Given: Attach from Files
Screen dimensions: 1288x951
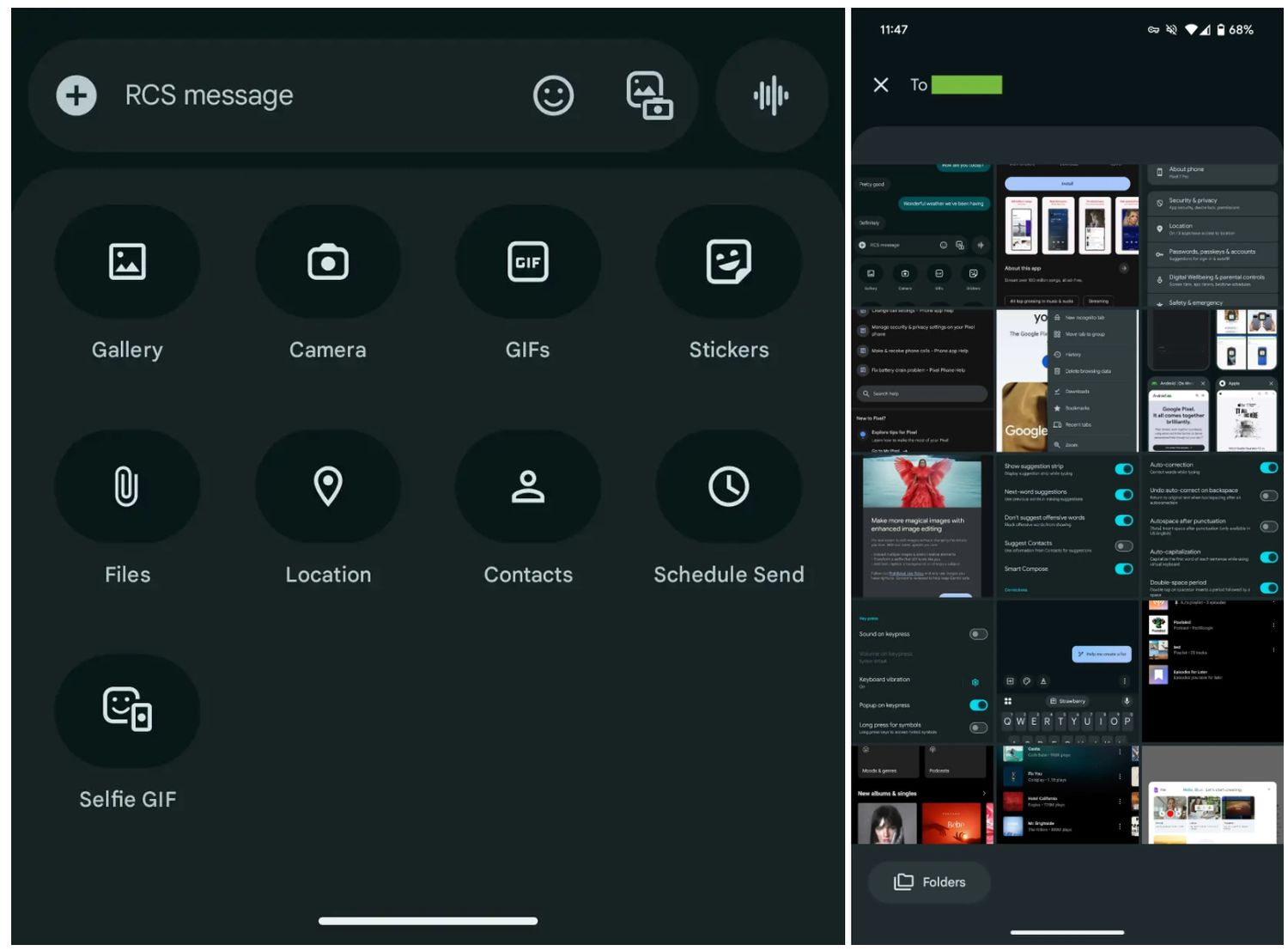Looking at the screenshot, I should (x=127, y=487).
